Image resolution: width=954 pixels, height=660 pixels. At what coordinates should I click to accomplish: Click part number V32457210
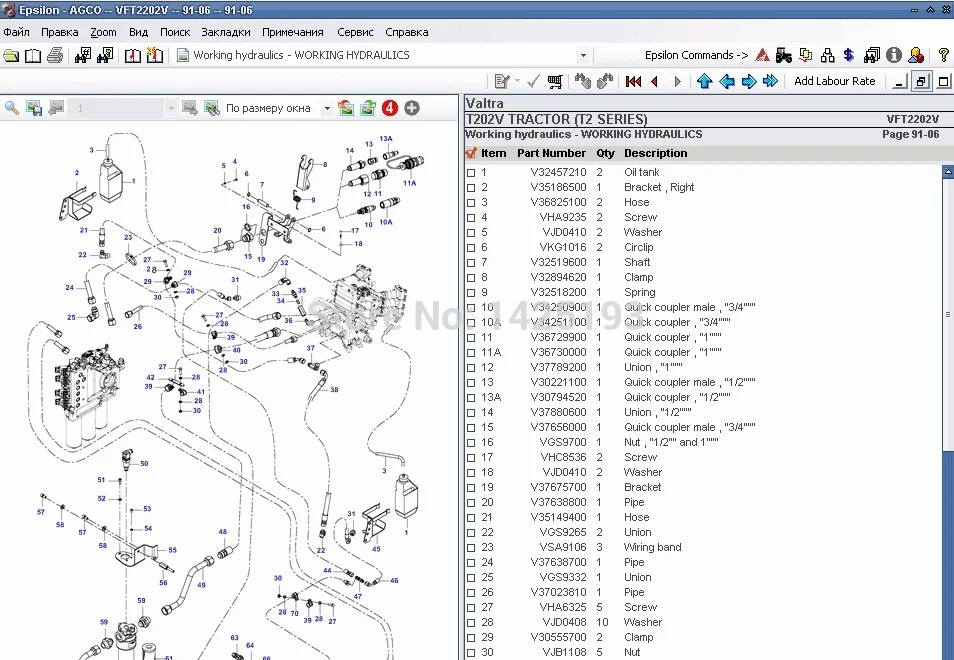pos(558,172)
